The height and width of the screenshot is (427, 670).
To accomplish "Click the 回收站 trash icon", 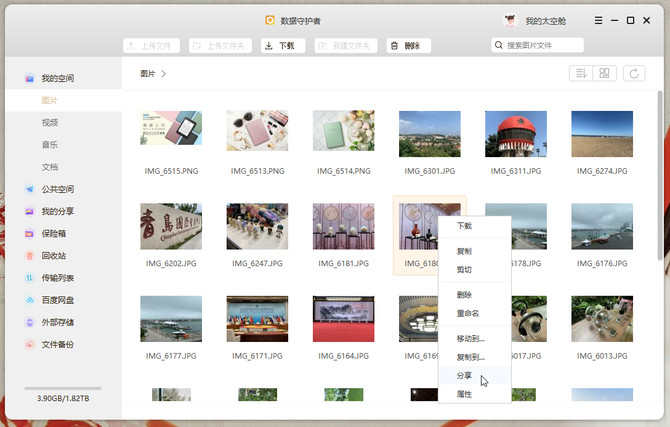I will click(29, 256).
